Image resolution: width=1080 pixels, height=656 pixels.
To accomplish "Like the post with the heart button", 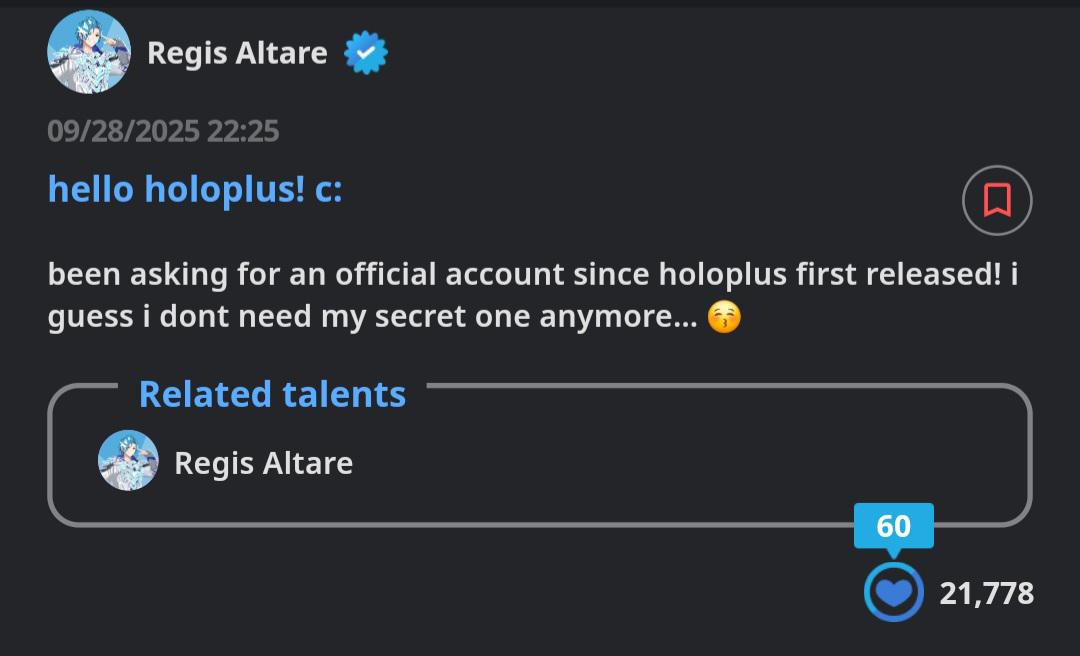I will tap(893, 593).
